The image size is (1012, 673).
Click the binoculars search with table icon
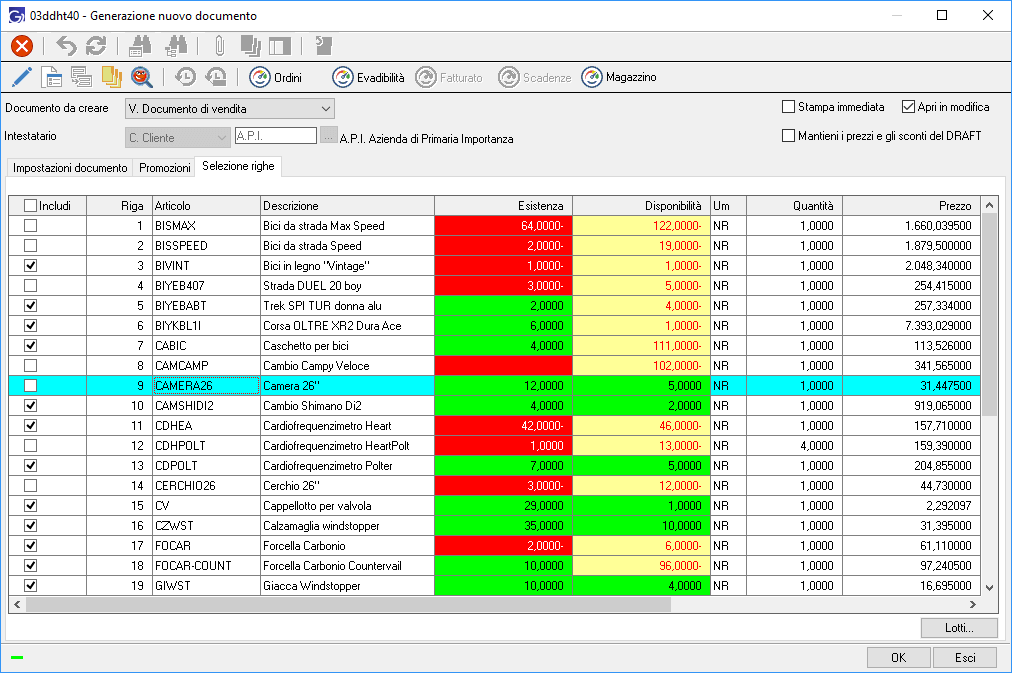pyautogui.click(x=140, y=46)
